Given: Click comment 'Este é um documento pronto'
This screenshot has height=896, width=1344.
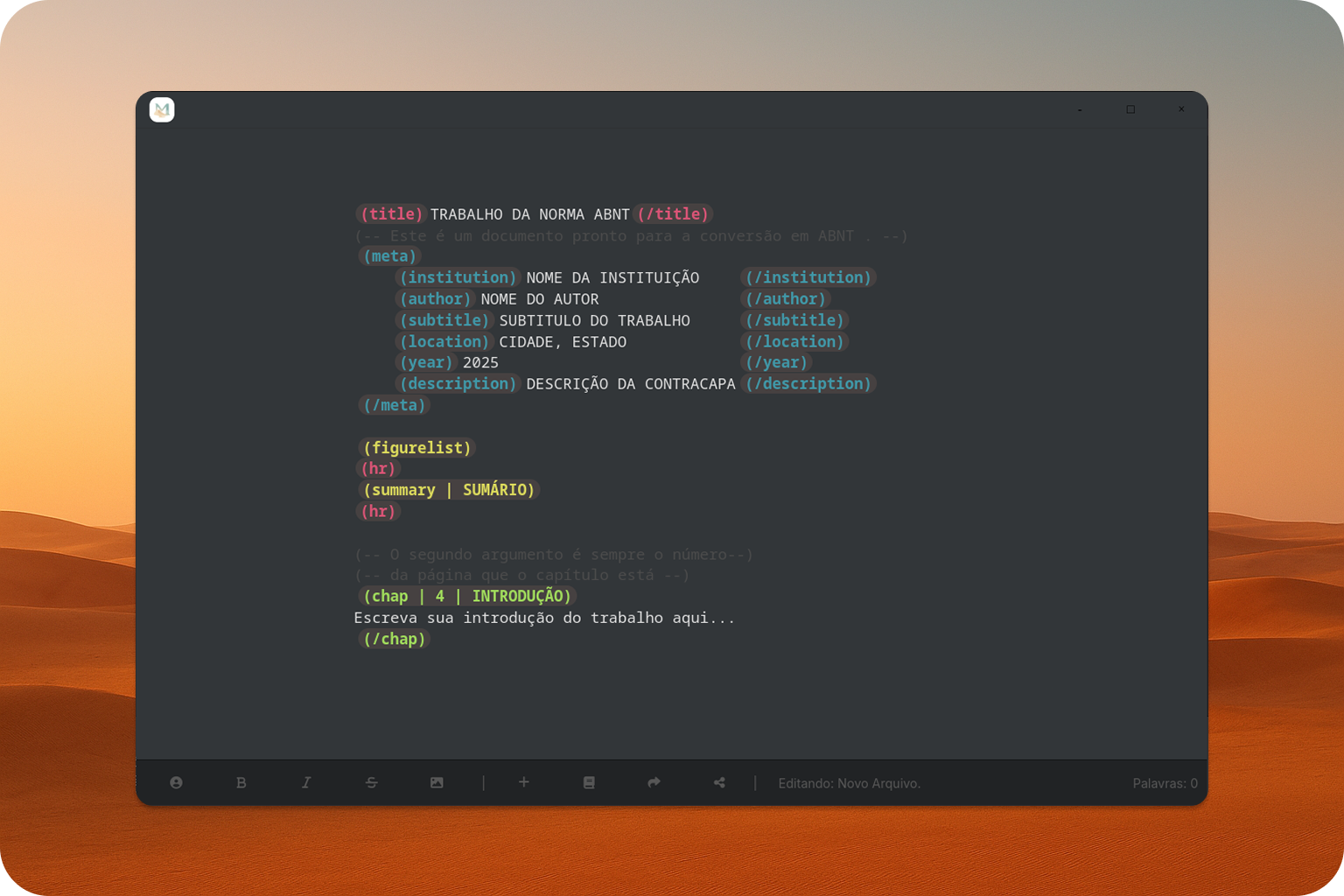Looking at the screenshot, I should [630, 236].
